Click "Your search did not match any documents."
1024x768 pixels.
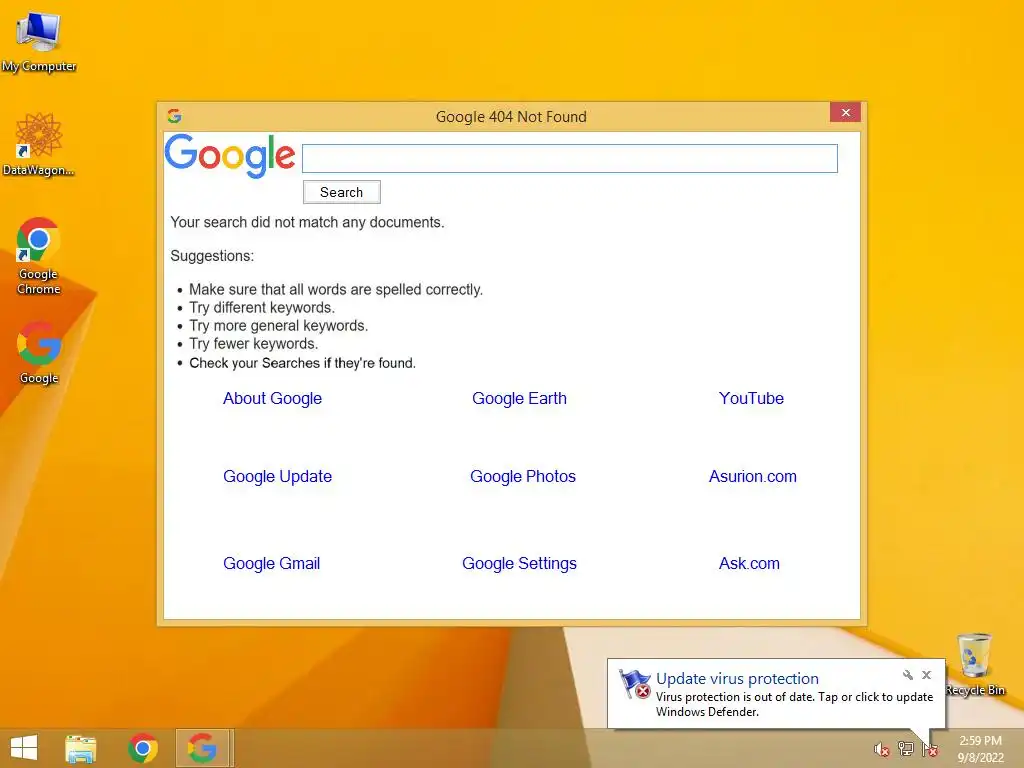(308, 223)
